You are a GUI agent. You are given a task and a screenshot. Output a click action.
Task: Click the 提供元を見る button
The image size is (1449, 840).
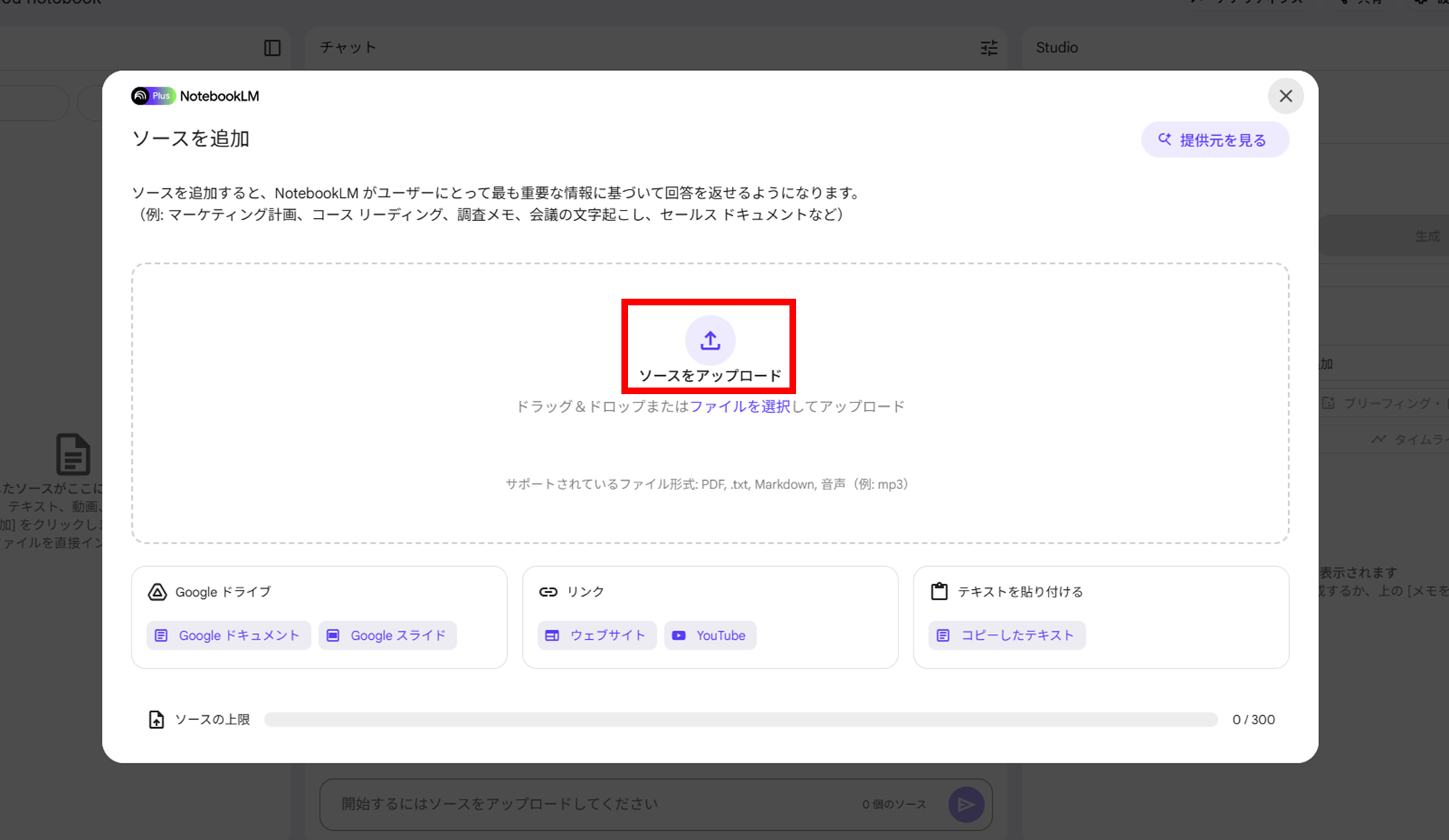[1214, 140]
